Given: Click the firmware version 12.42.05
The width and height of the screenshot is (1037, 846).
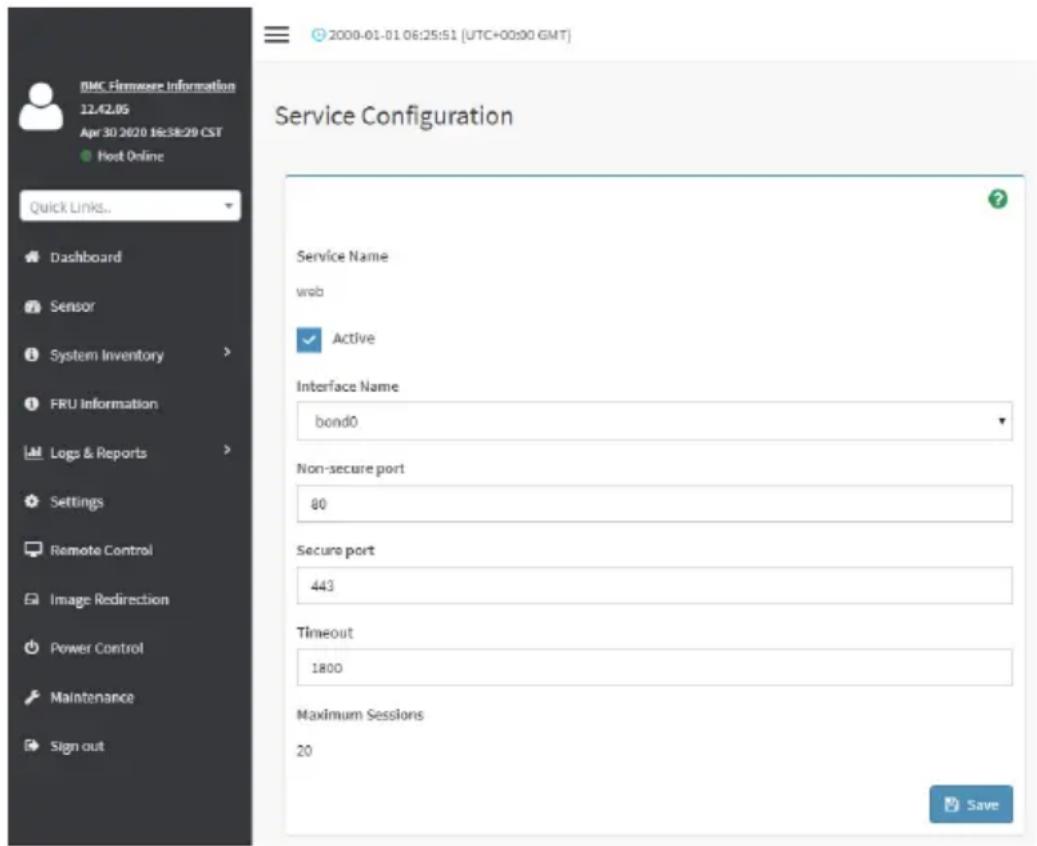Looking at the screenshot, I should pyautogui.click(x=104, y=109).
